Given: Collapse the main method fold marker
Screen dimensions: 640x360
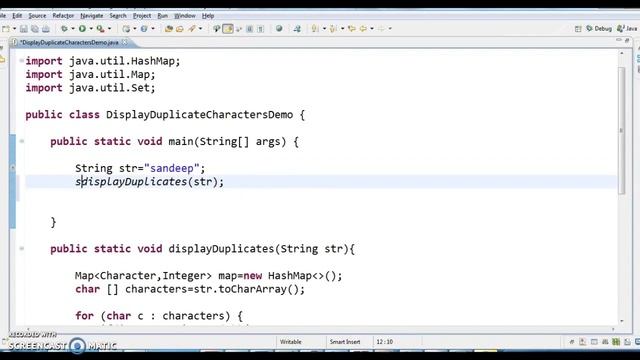Looking at the screenshot, I should pos(22,141).
